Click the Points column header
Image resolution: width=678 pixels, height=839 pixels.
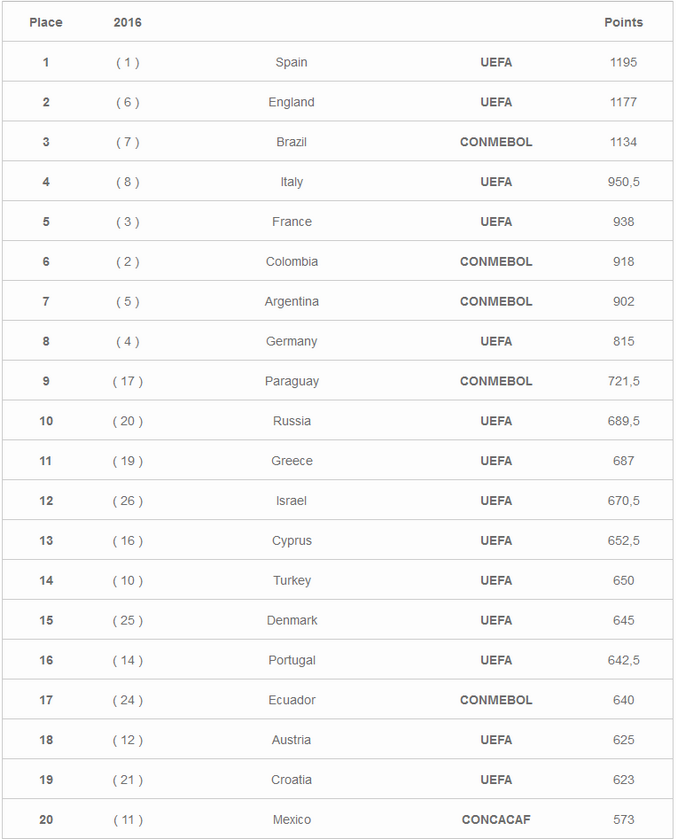click(x=623, y=22)
